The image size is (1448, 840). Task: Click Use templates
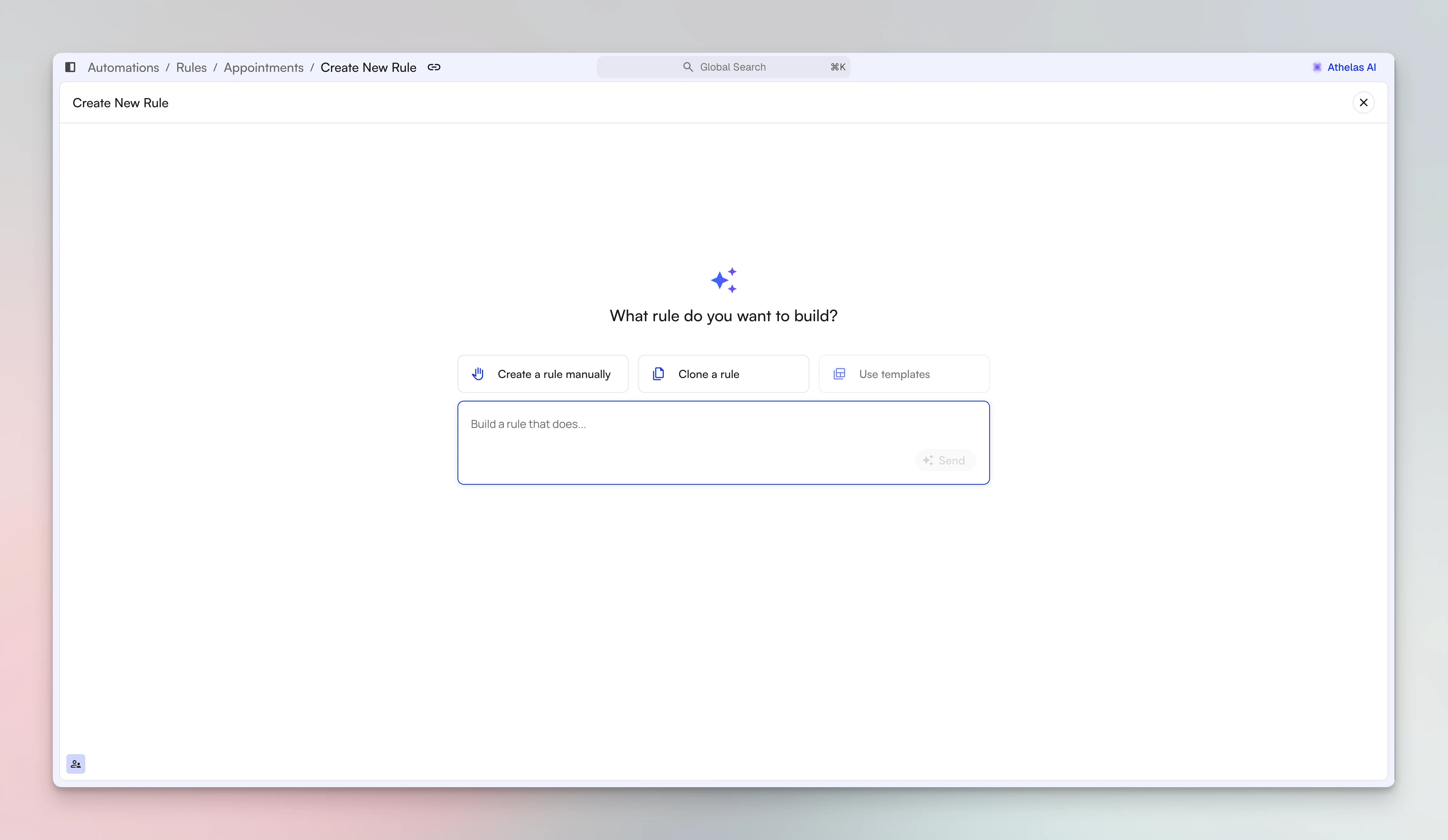pos(904,374)
